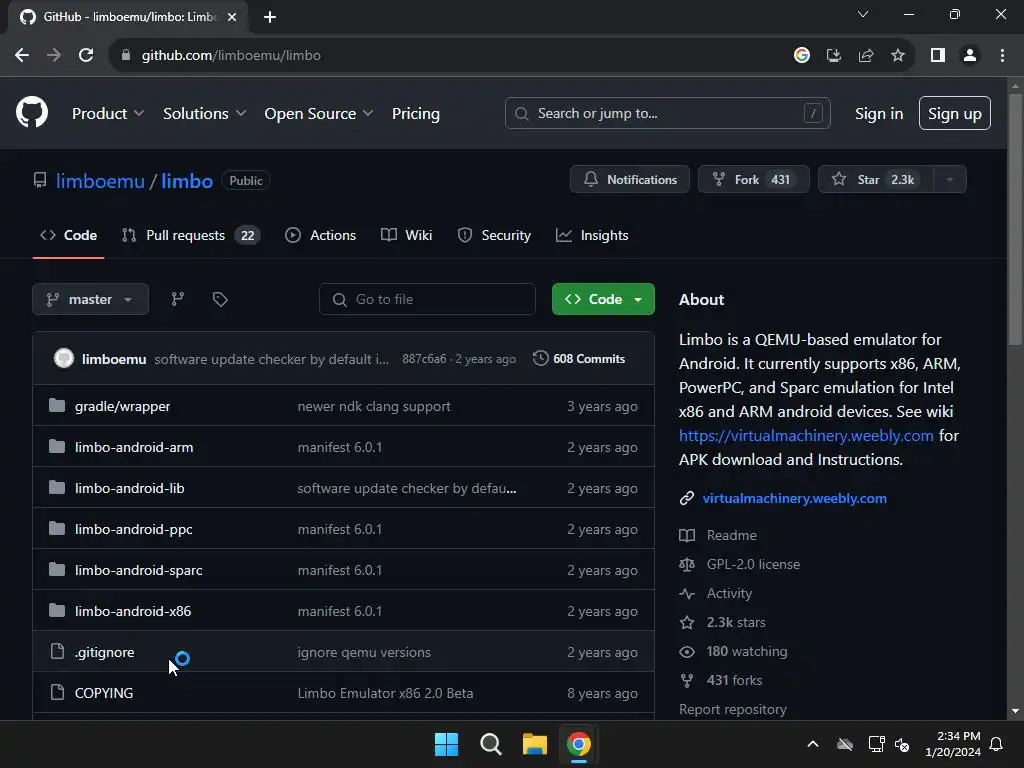
Task: Open the master branch dropdown
Action: (x=91, y=299)
